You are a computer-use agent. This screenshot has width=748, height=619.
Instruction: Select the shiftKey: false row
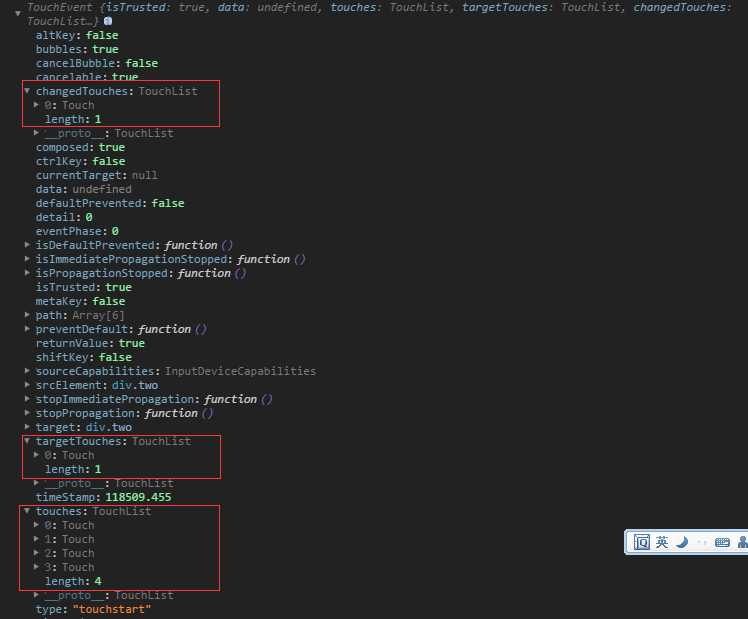coord(83,357)
